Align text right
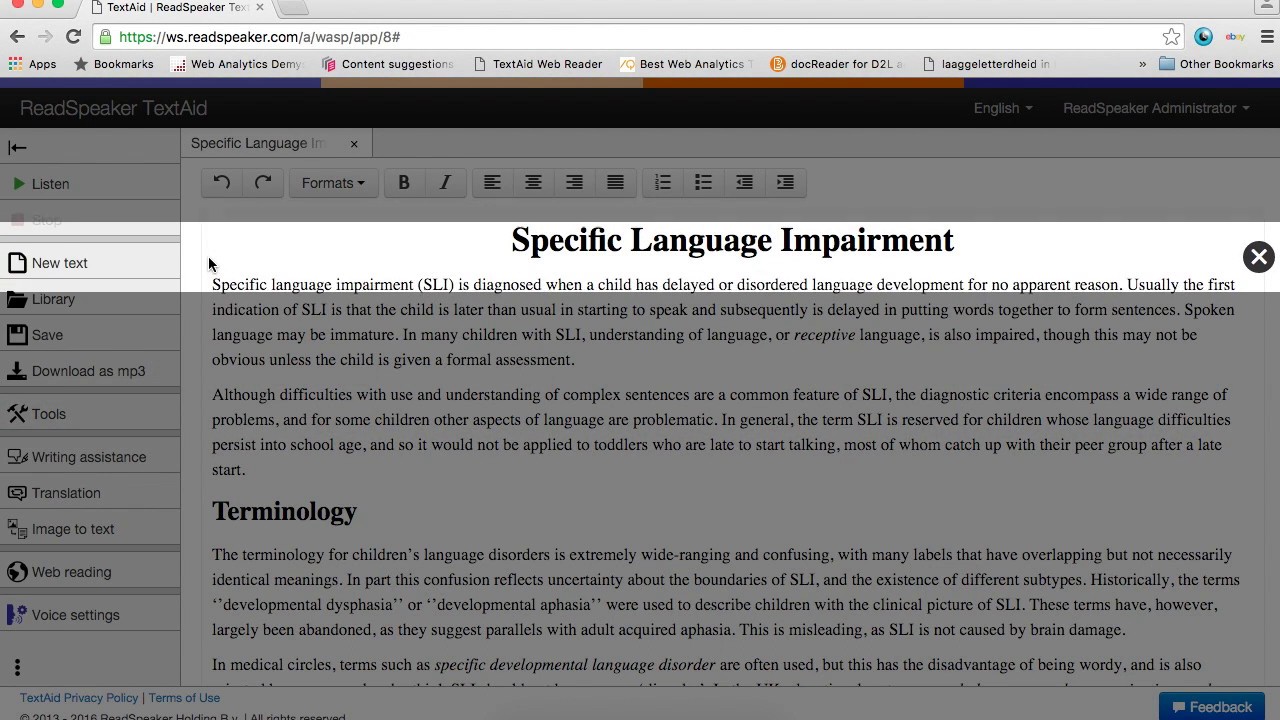 coord(574,183)
